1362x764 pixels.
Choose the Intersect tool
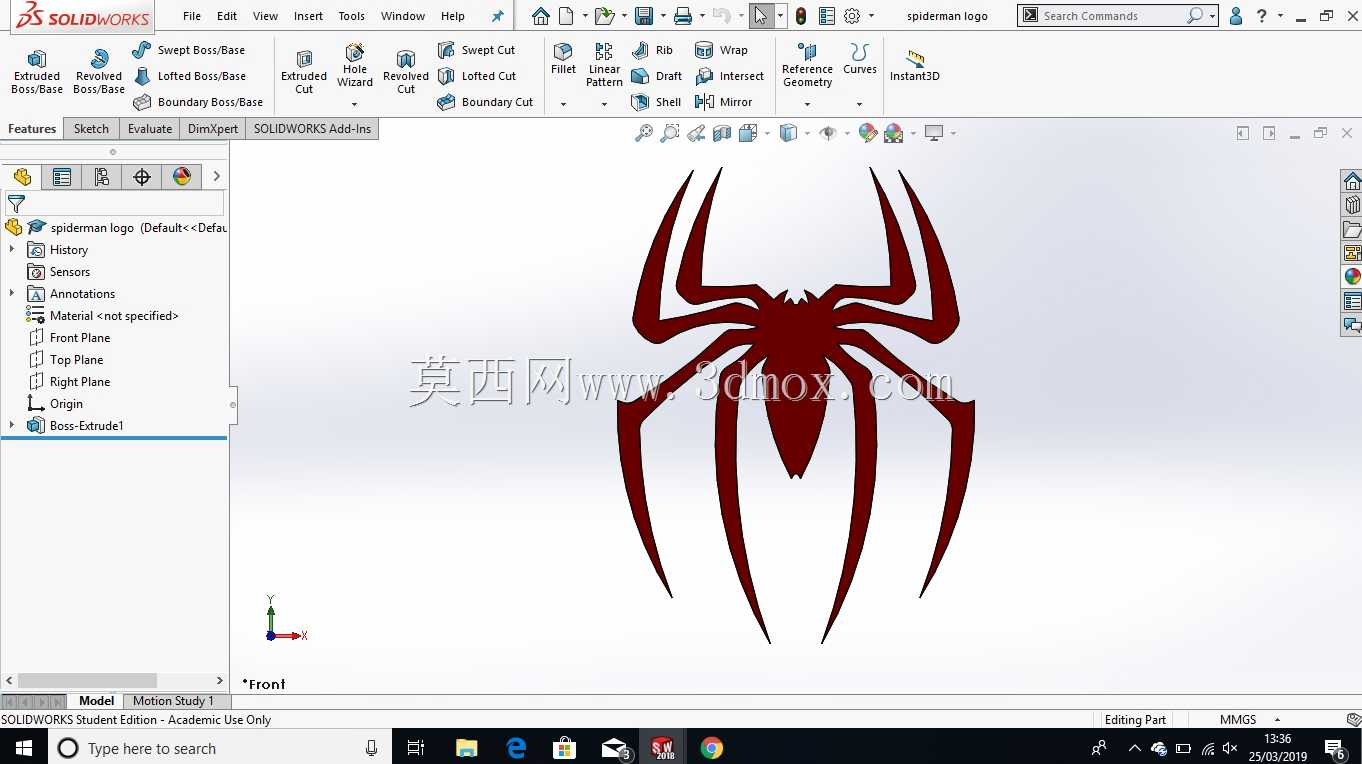pos(729,76)
